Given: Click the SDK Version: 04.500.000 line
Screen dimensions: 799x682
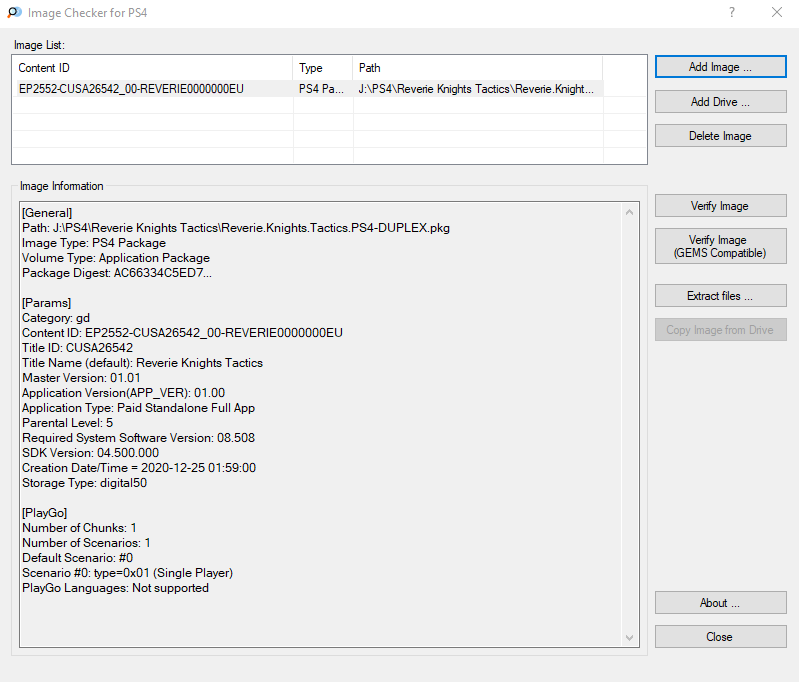Looking at the screenshot, I should (x=90, y=453).
